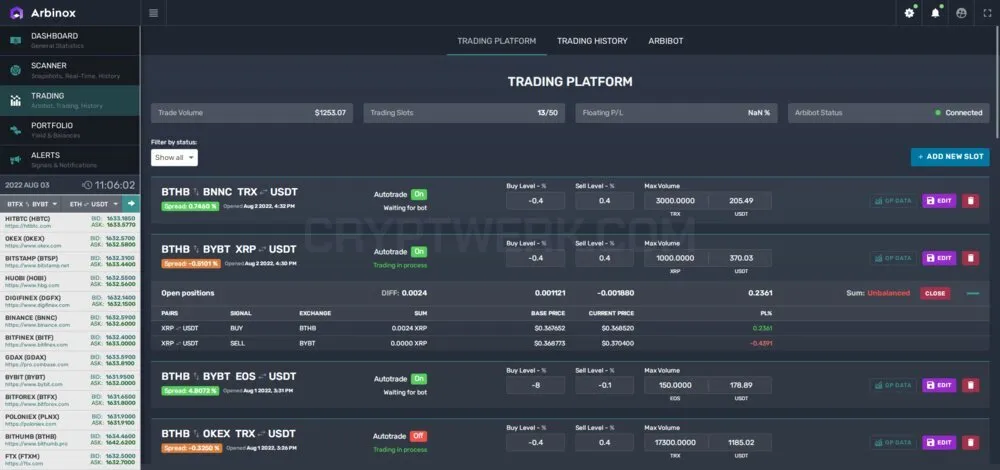Viewport: 1000px width, 470px height.
Task: Open the ETH USDT pair dropdown
Action: (x=93, y=203)
